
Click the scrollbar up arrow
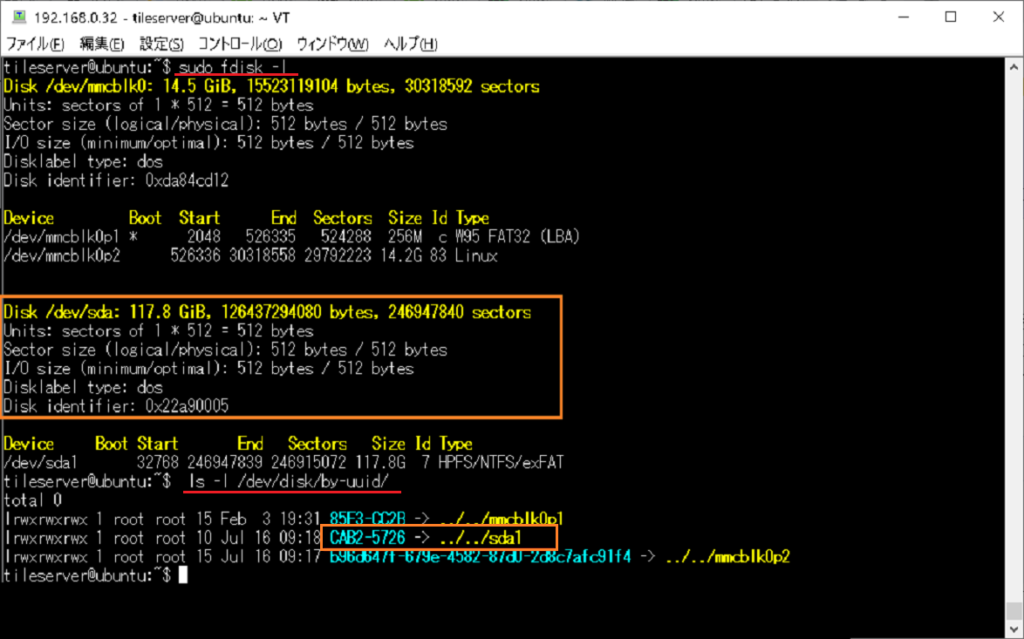coord(1012,68)
